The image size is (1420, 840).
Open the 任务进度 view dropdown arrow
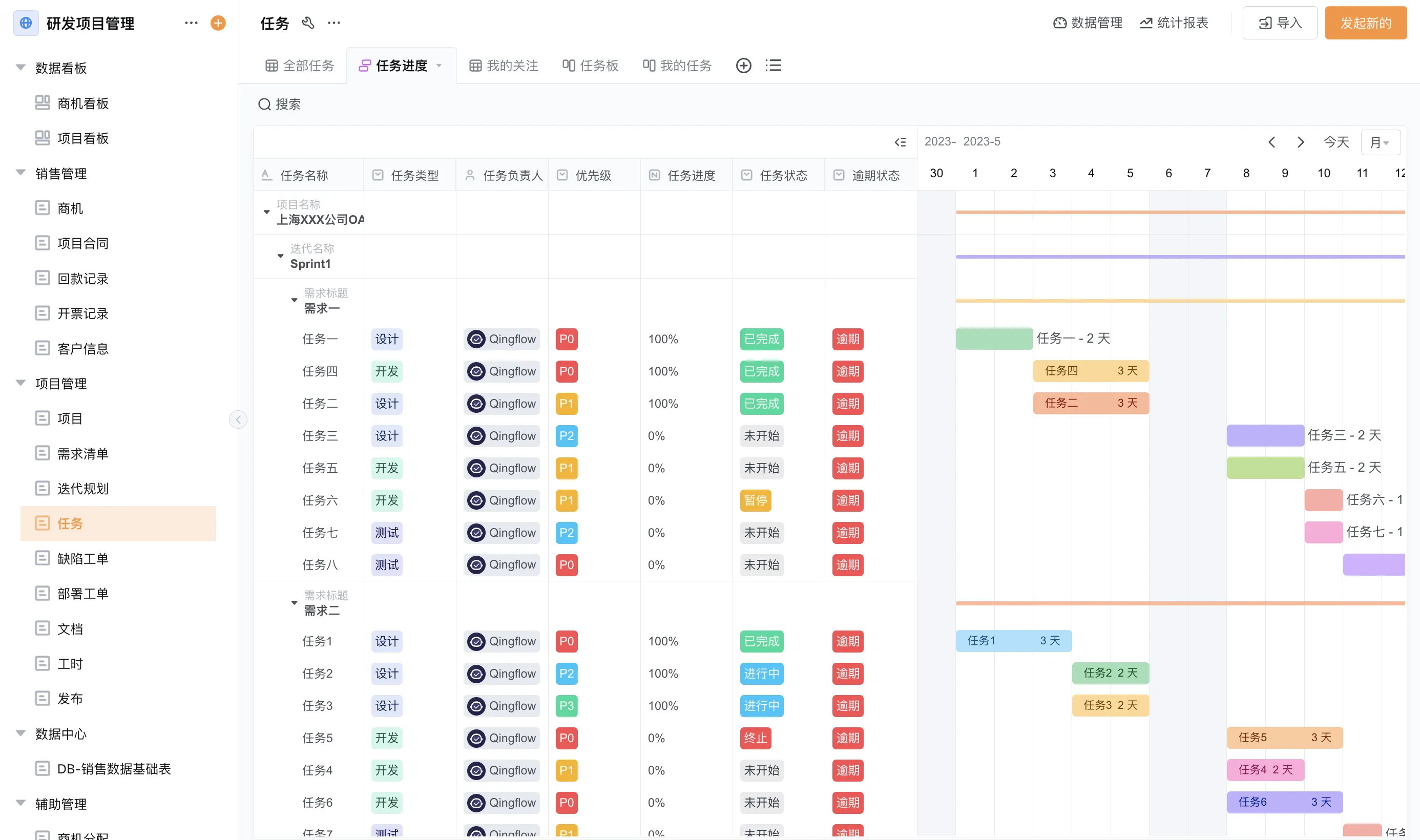click(440, 65)
